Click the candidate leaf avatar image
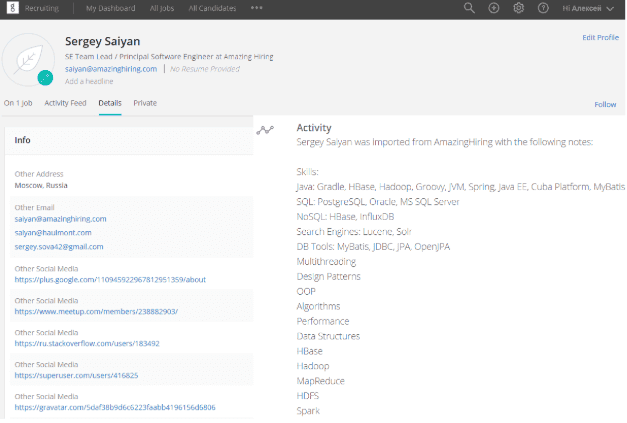The width and height of the screenshot is (627, 423). click(28, 60)
